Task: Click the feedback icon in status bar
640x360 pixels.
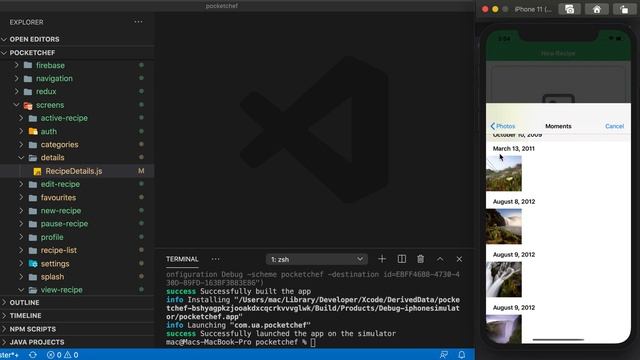Action: (444, 355)
